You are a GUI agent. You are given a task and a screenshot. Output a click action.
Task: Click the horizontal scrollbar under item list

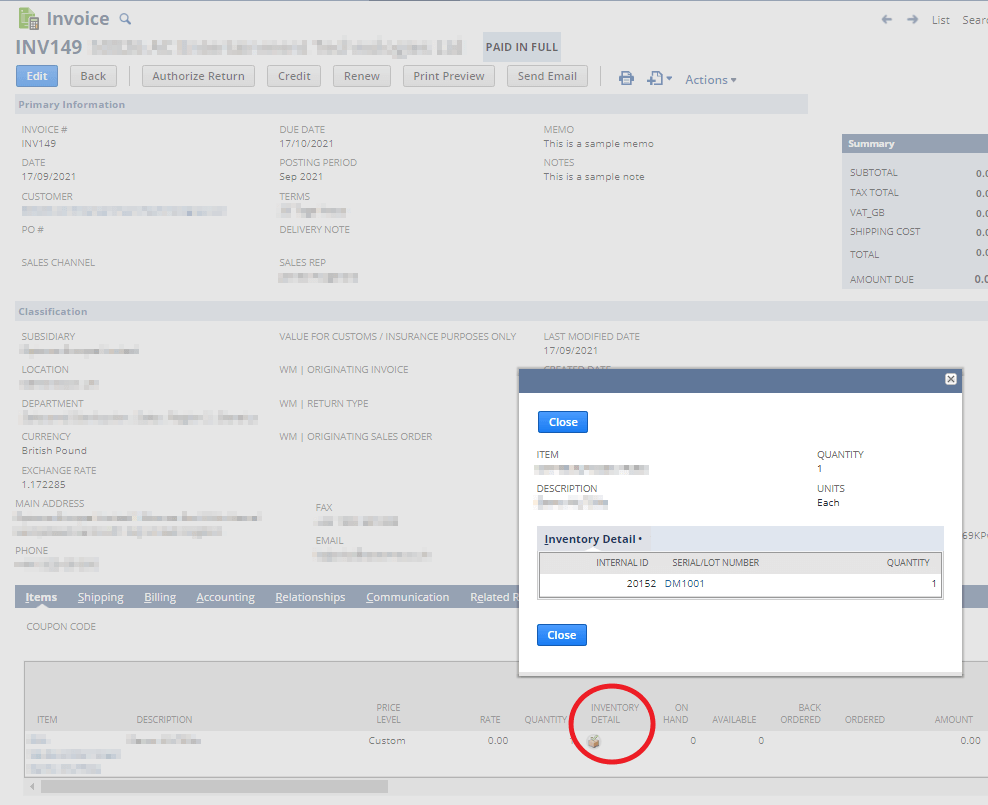[214, 787]
